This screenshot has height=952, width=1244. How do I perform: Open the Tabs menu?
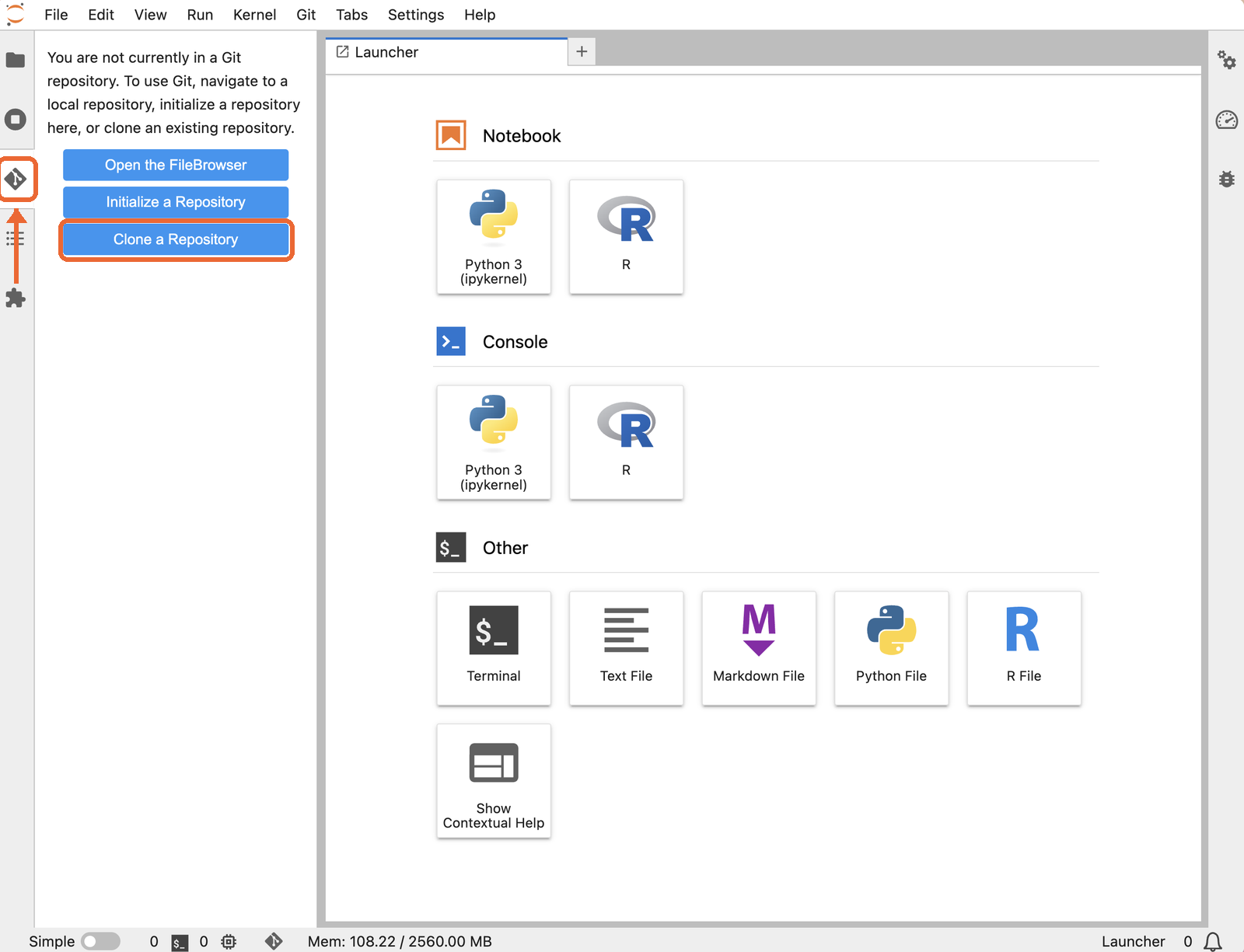point(351,15)
